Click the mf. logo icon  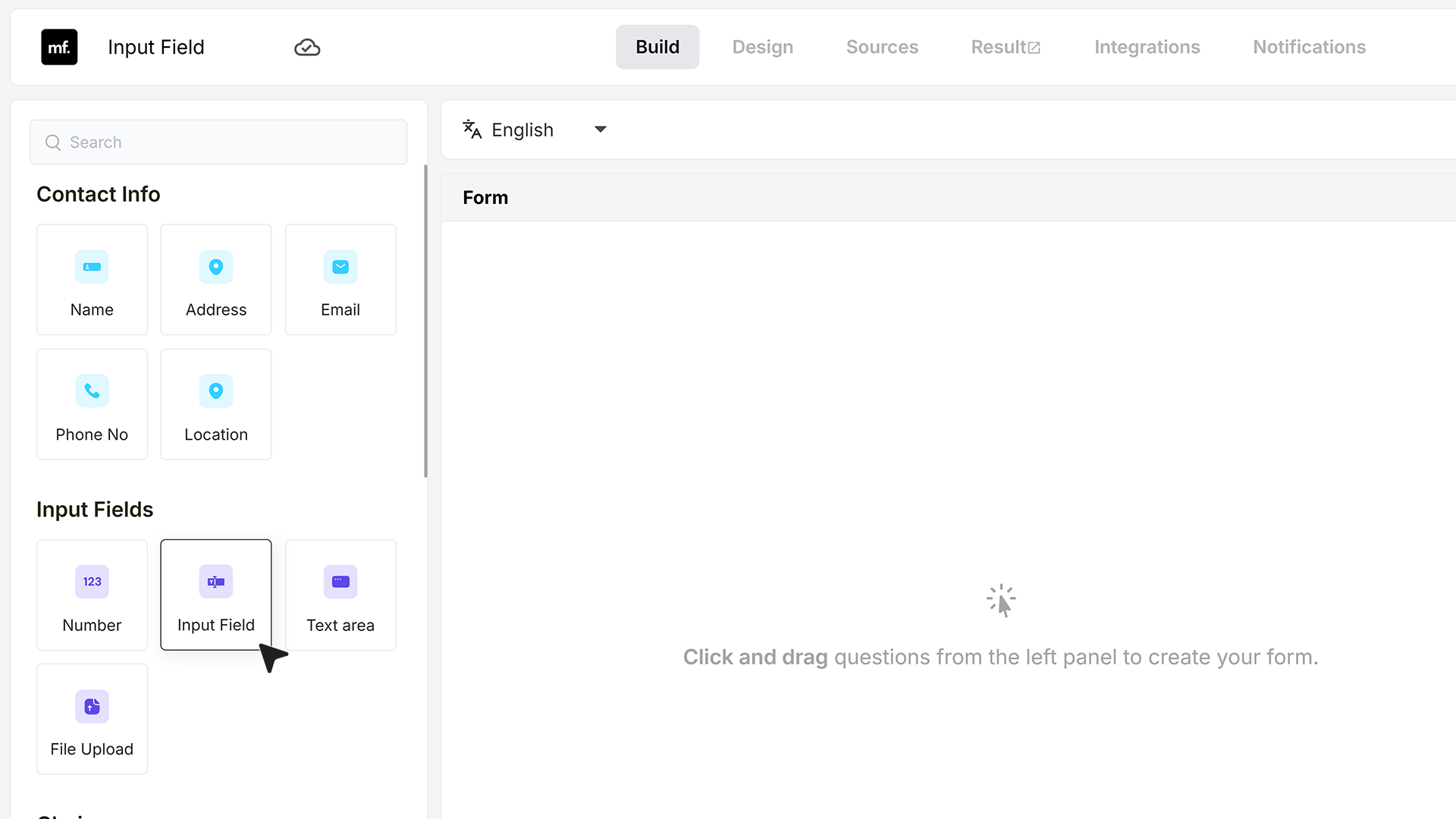(59, 47)
